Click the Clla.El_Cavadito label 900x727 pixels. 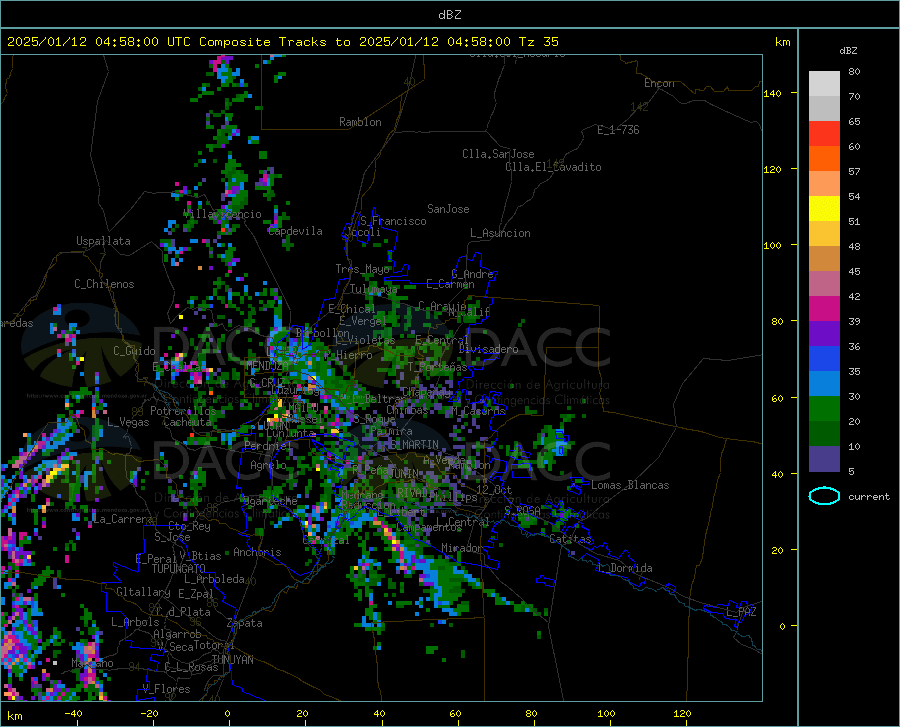553,167
